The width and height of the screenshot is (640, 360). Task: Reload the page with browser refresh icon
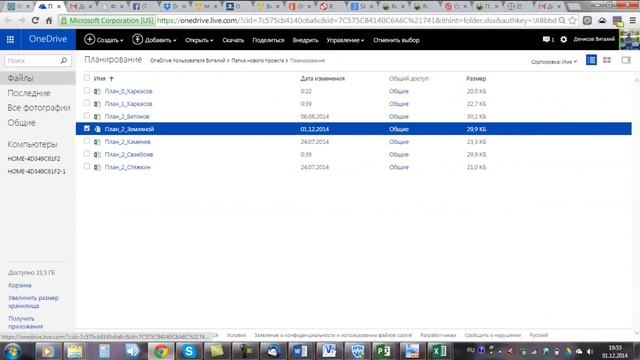coord(36,20)
